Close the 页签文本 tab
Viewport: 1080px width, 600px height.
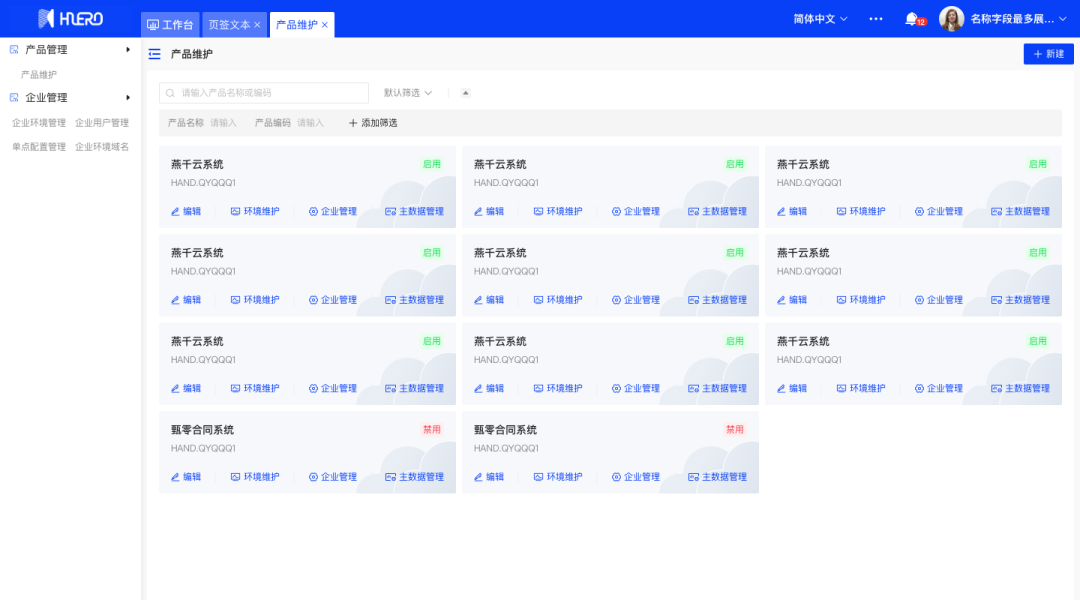[257, 25]
